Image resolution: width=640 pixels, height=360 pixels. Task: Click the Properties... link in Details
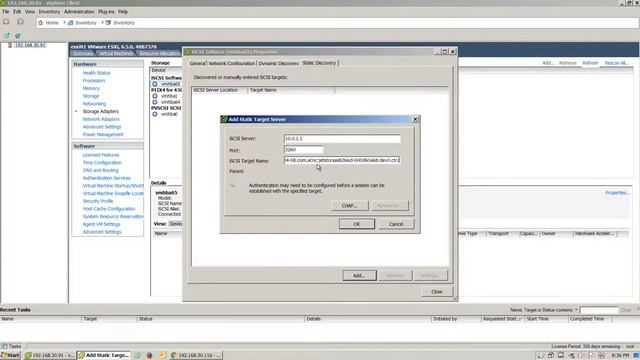[617, 193]
